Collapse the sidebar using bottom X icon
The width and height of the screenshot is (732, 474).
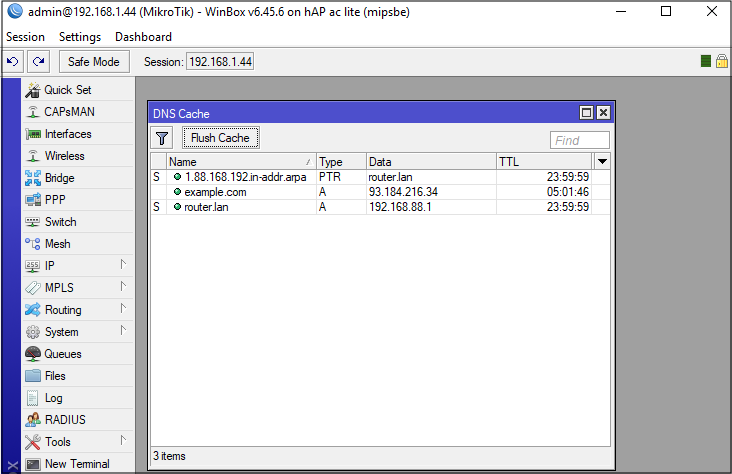(x=13, y=466)
